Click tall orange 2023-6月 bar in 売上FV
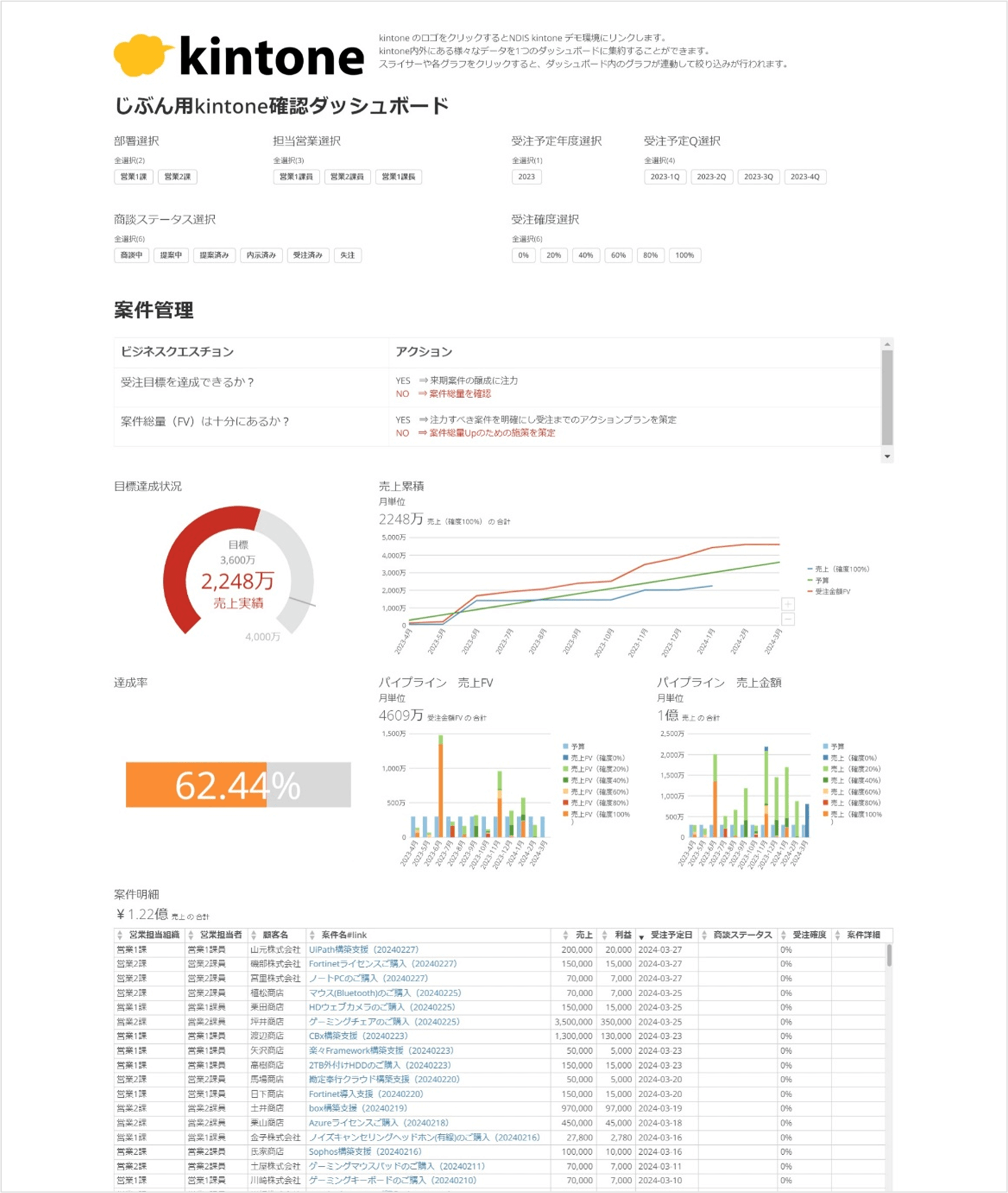Image resolution: width=1008 pixels, height=1193 pixels. 441,791
